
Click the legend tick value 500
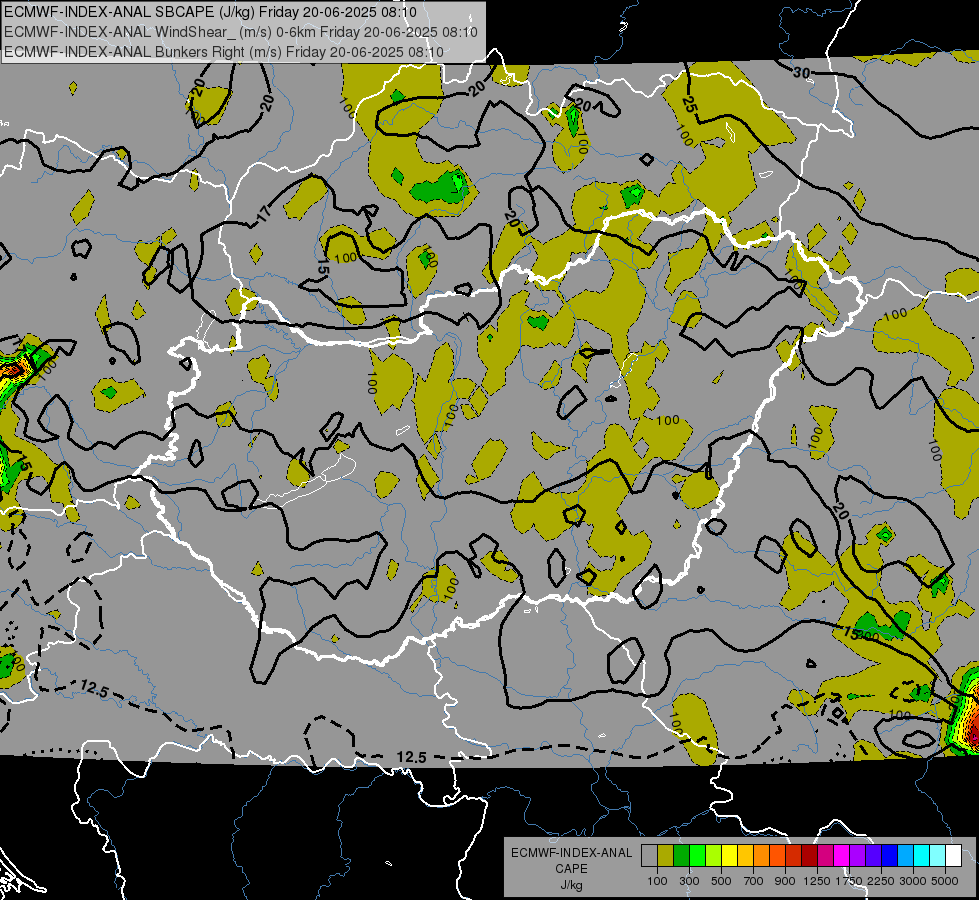(x=721, y=881)
